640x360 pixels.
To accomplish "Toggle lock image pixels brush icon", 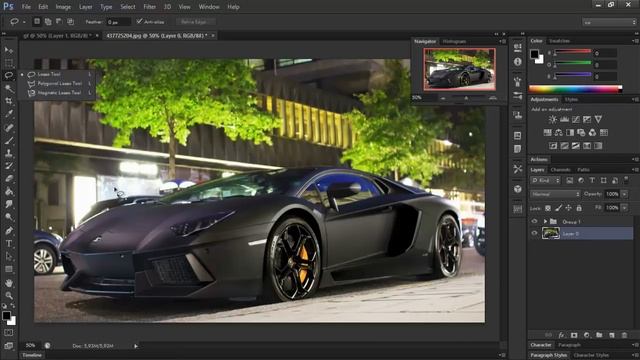I will point(558,208).
